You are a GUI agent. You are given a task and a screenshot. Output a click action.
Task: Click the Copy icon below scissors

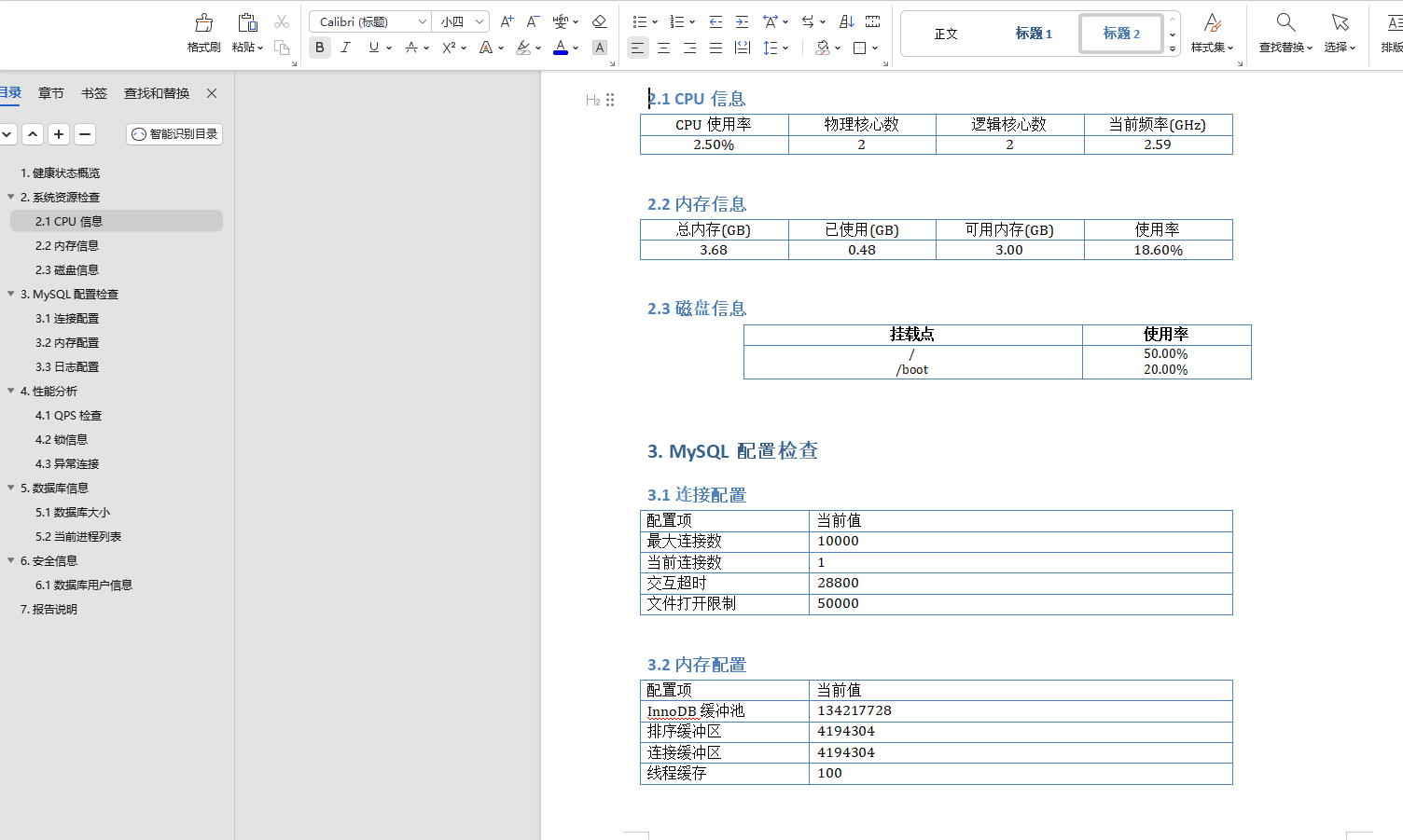click(282, 48)
